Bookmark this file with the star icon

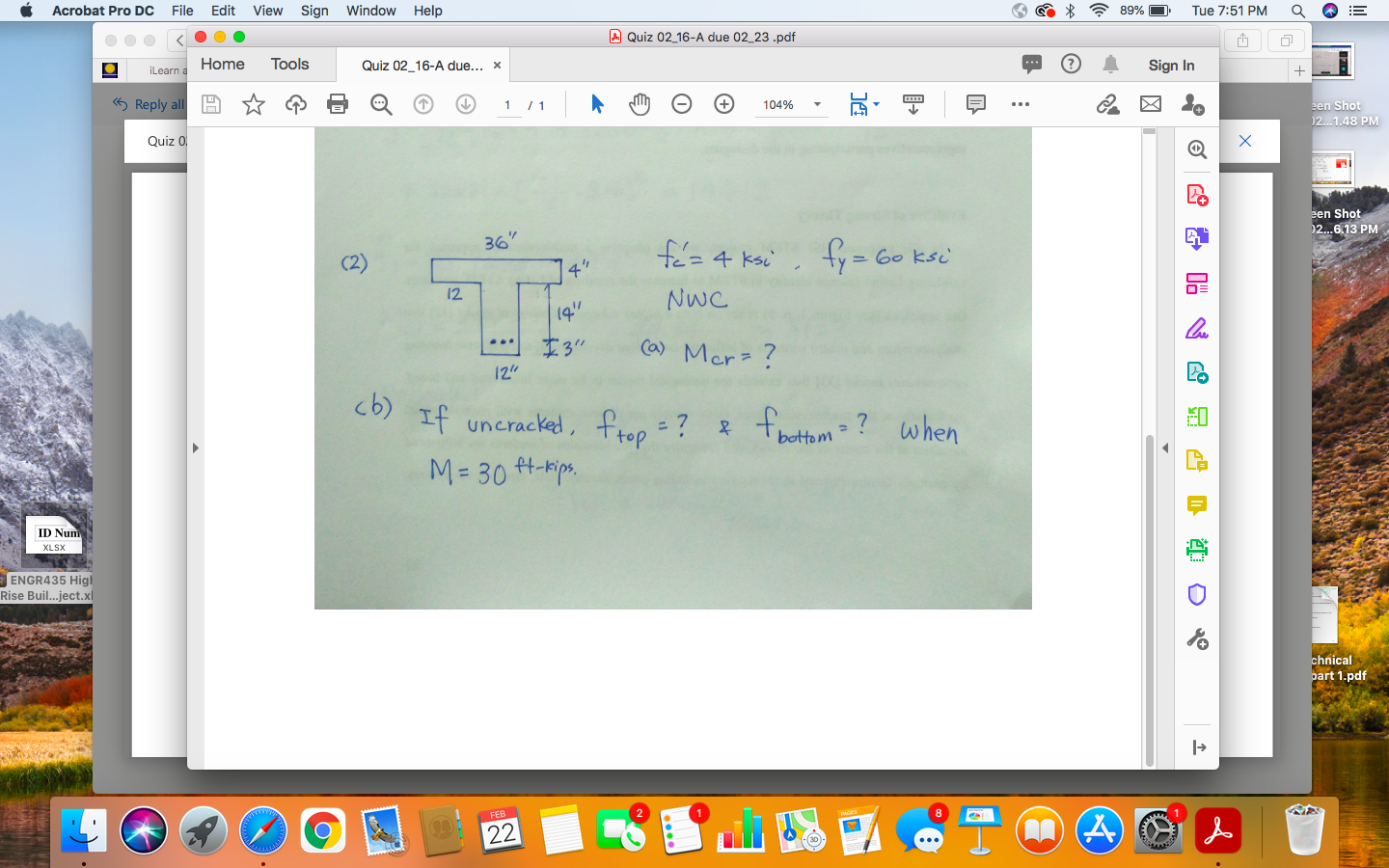click(x=254, y=104)
